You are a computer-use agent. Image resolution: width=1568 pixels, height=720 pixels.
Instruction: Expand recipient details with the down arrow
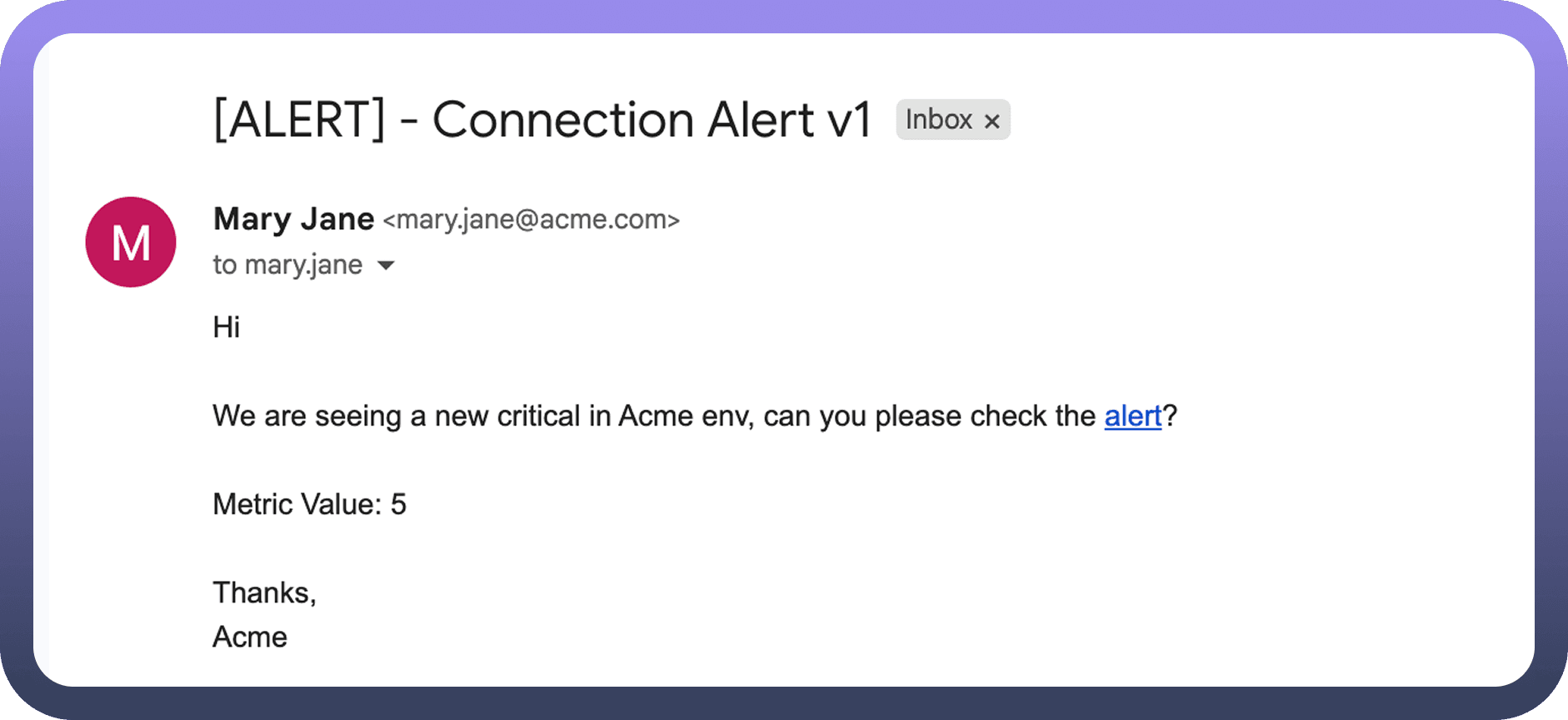point(386,266)
